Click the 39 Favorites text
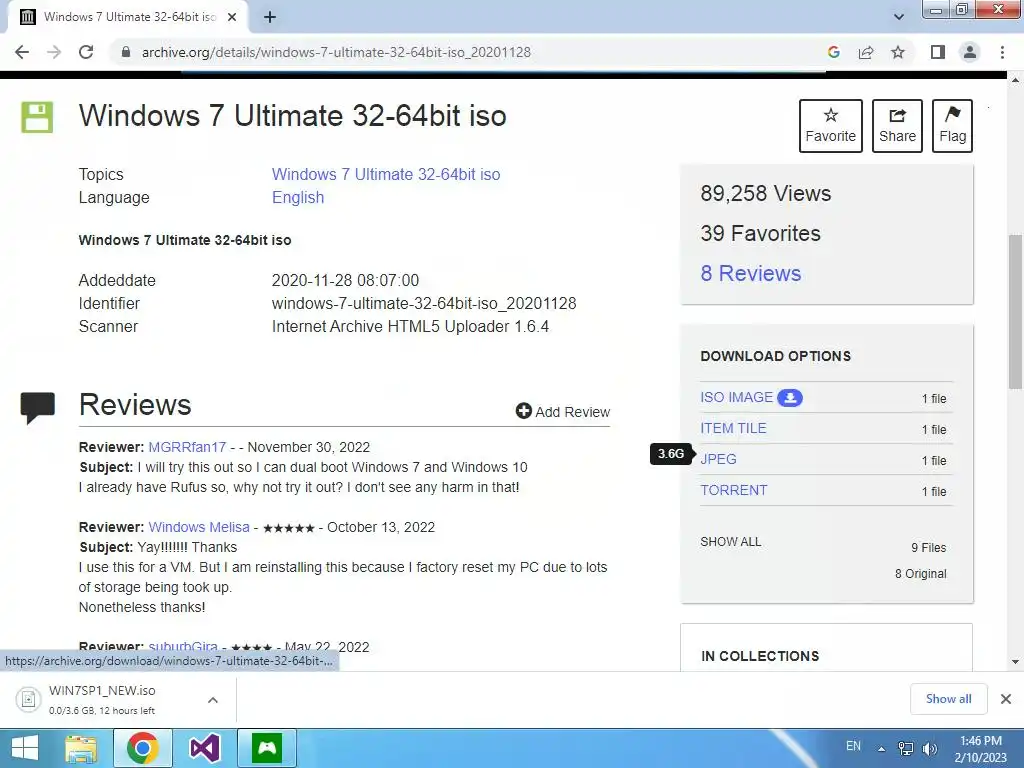1024x768 pixels. (760, 233)
